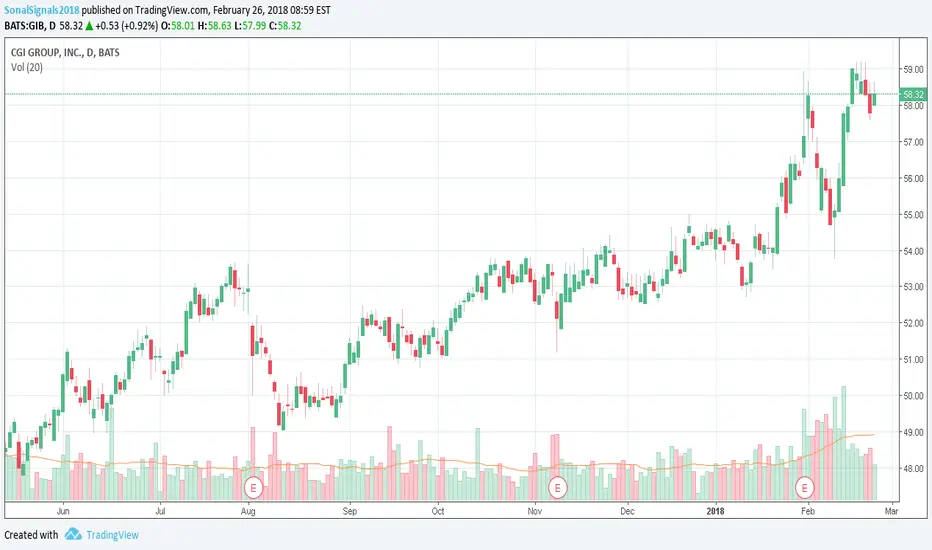Image resolution: width=932 pixels, height=550 pixels.
Task: Click the 58.32 current price label
Action: click(x=913, y=95)
